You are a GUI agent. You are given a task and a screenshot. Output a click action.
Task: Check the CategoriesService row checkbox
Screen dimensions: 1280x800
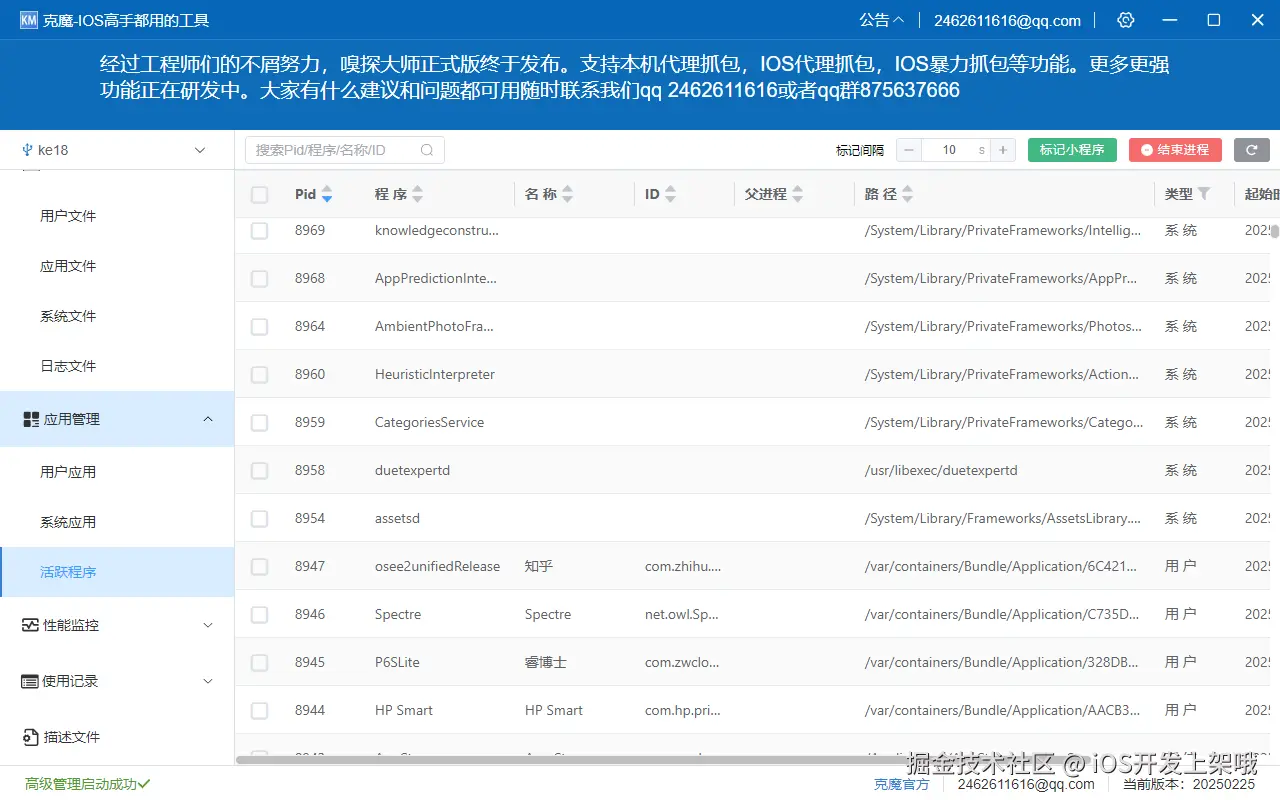[x=259, y=423]
